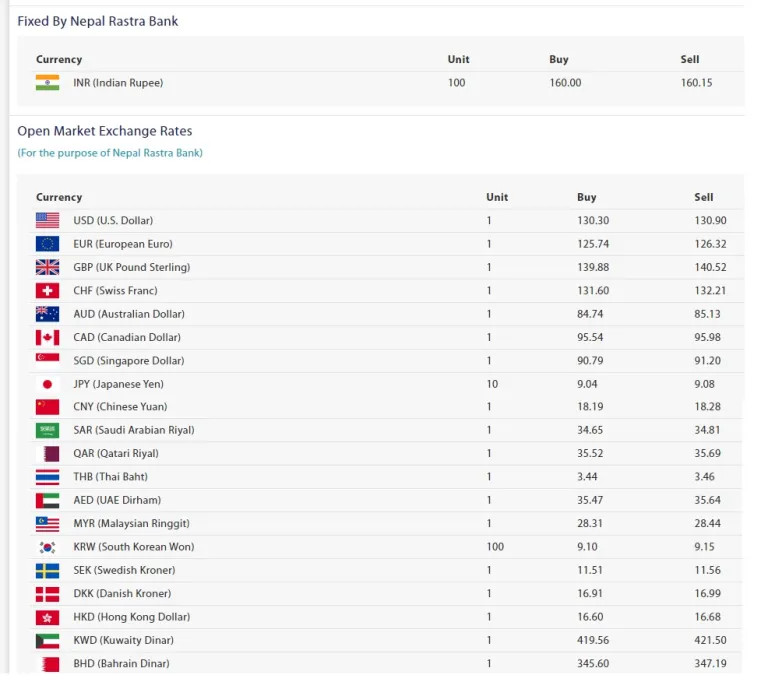Click the UK flag next to GBP
Screen dimensions: 768x682
tap(48, 268)
